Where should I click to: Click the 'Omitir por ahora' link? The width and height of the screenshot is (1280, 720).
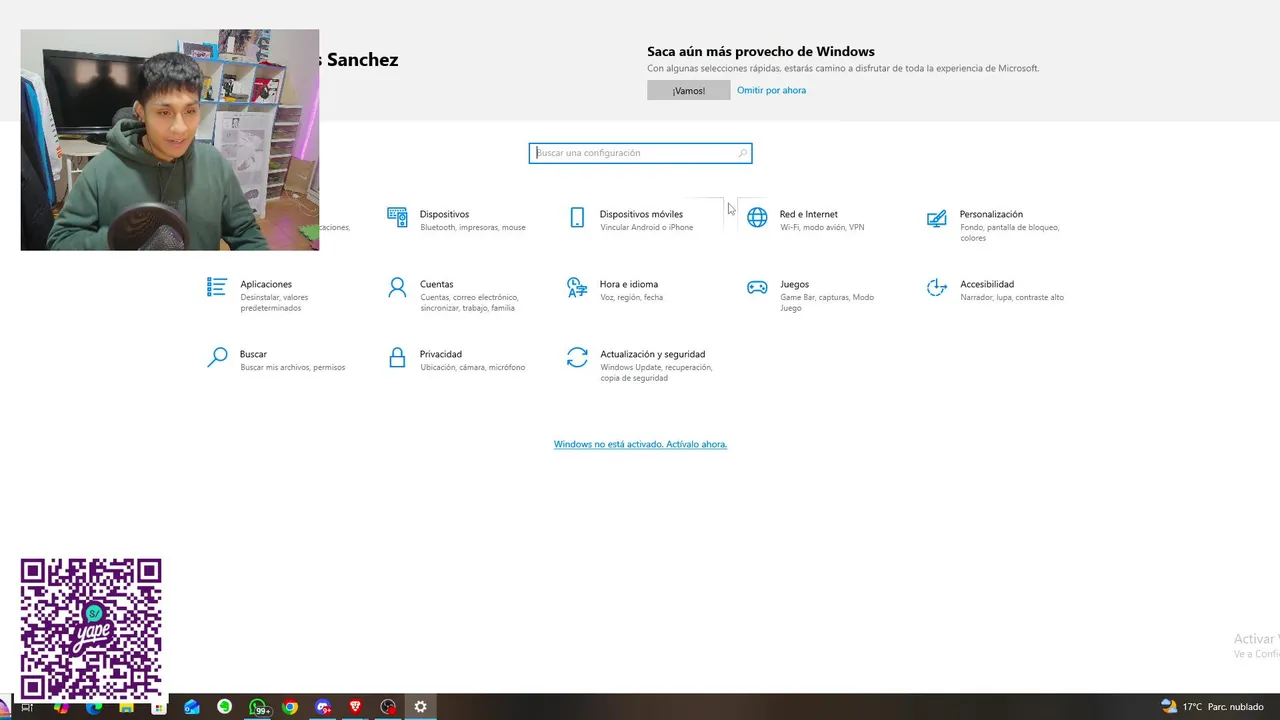coord(771,90)
